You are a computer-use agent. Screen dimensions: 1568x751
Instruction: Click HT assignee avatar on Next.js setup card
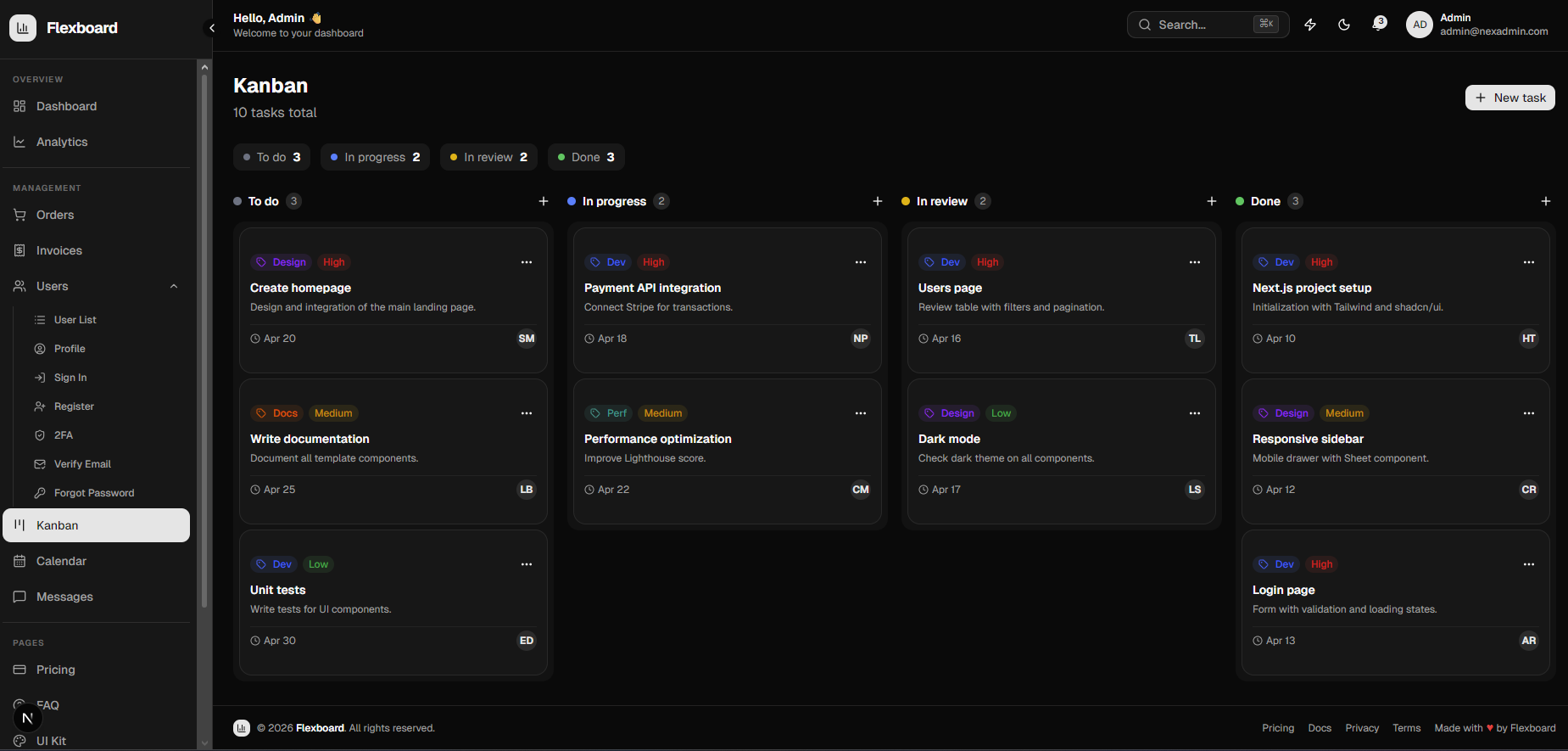[1529, 339]
